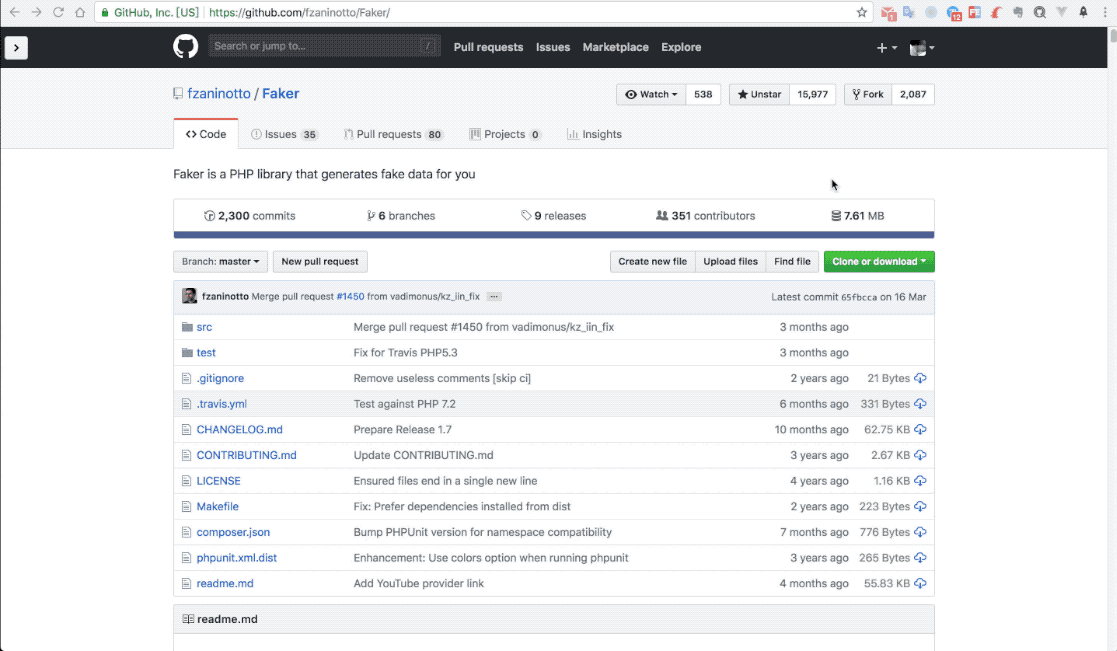Screen dimensions: 1117x651
Task: Click the download icon for CHANGELOG.md
Action: 920,429
